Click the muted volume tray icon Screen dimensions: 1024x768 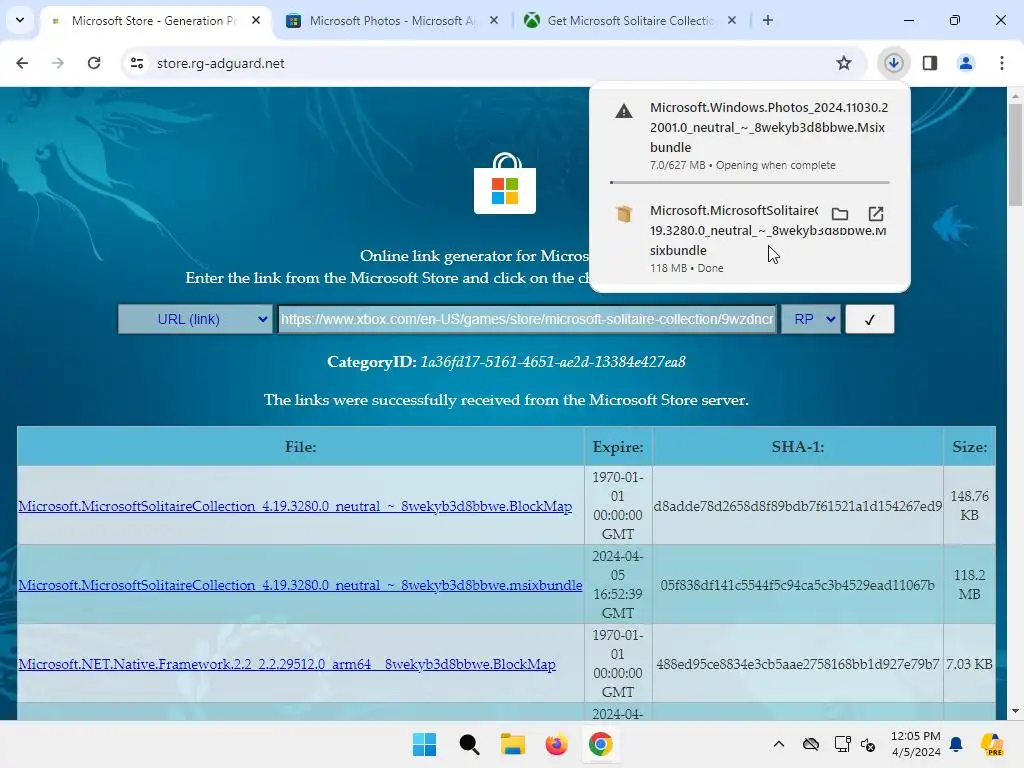(x=868, y=744)
